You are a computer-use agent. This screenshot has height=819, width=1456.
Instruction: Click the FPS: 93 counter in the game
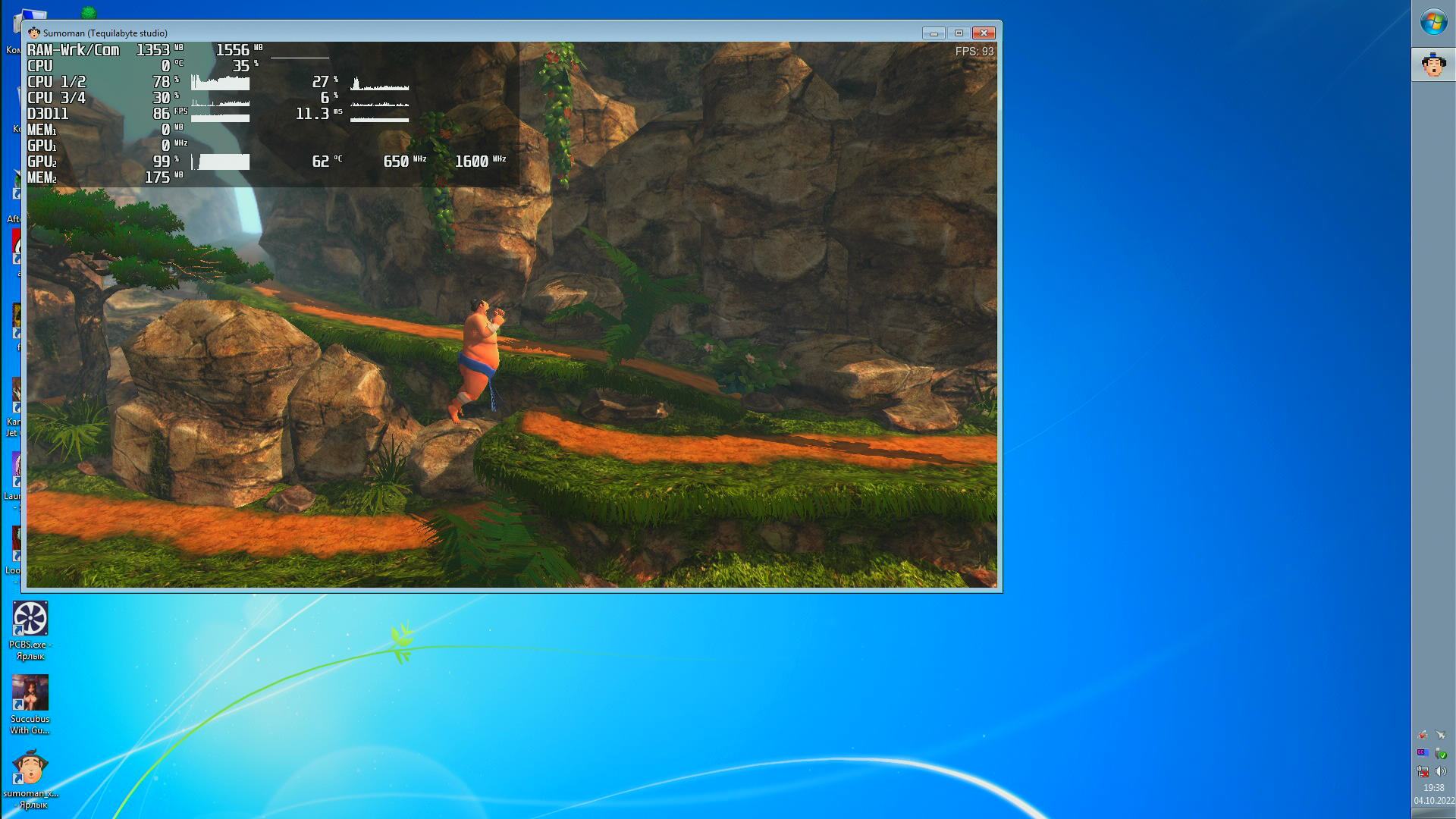pos(974,52)
